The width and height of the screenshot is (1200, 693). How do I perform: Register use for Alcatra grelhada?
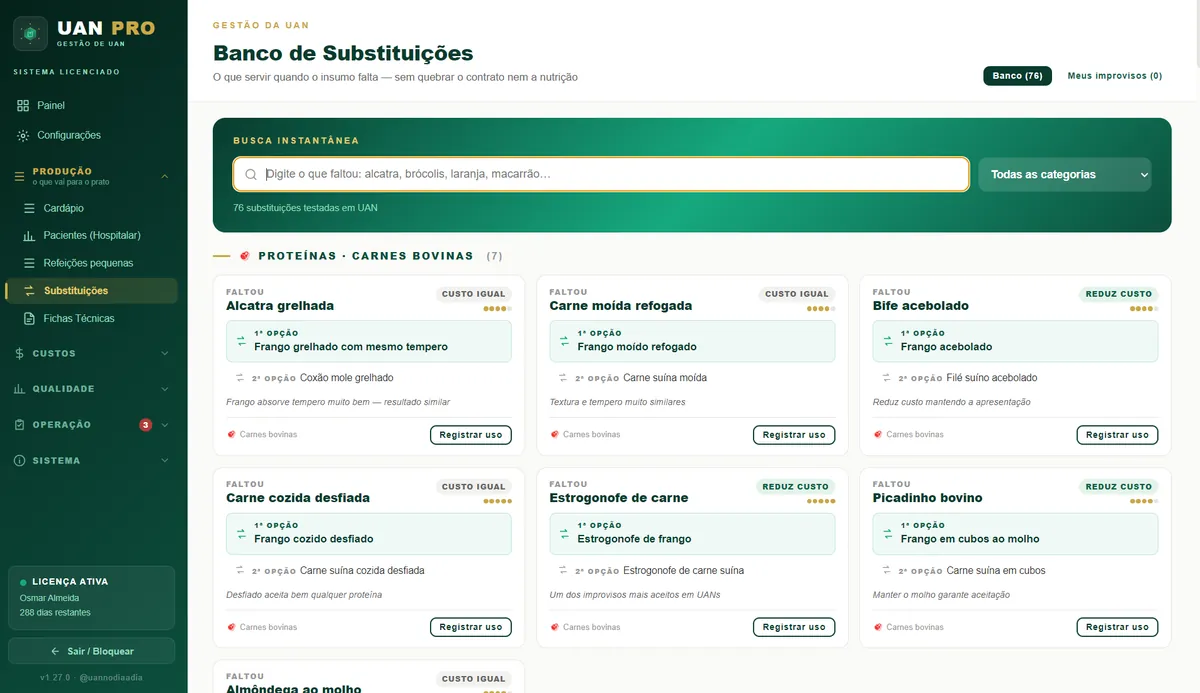click(471, 435)
